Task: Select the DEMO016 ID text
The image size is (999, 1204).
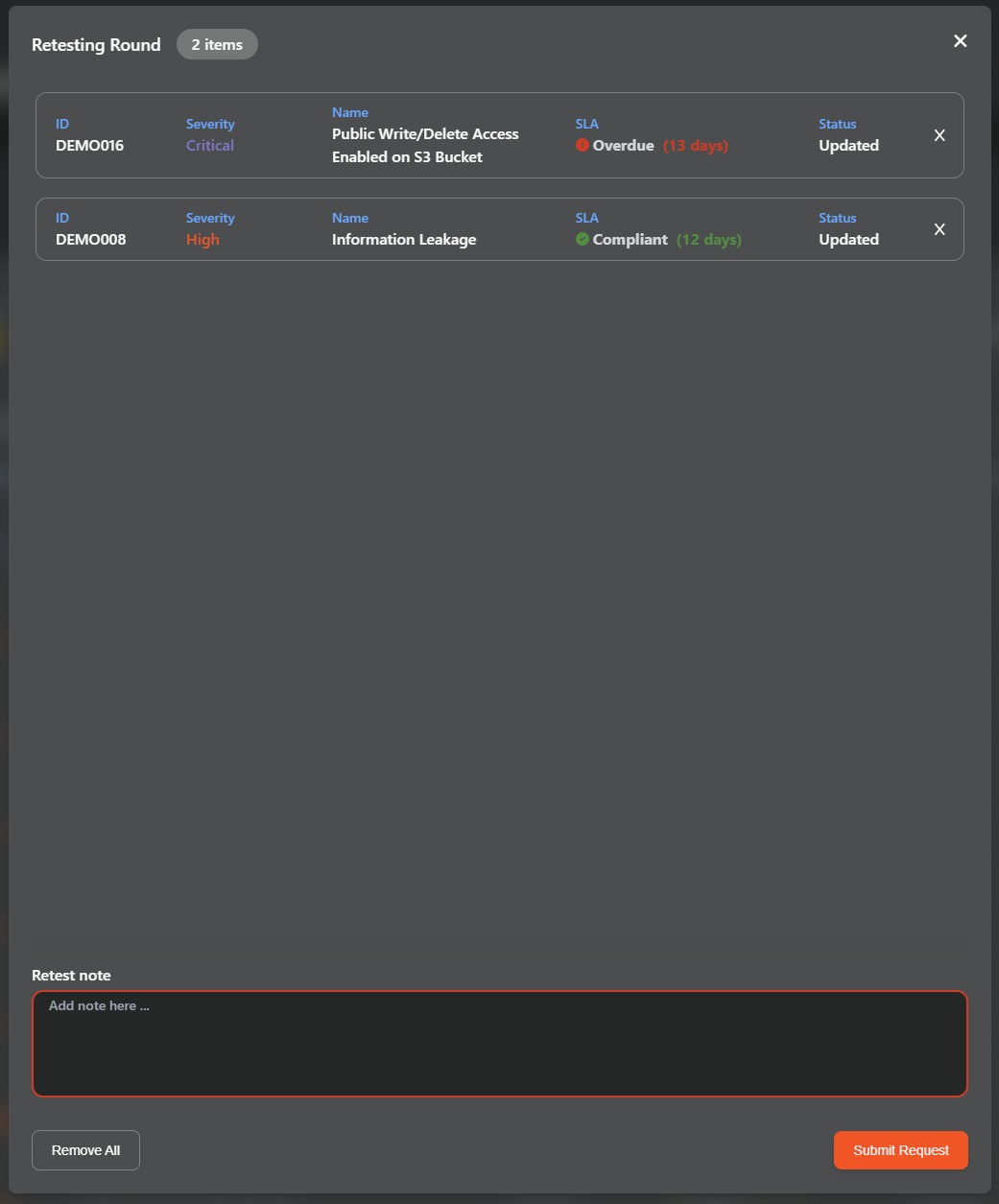Action: (x=89, y=146)
